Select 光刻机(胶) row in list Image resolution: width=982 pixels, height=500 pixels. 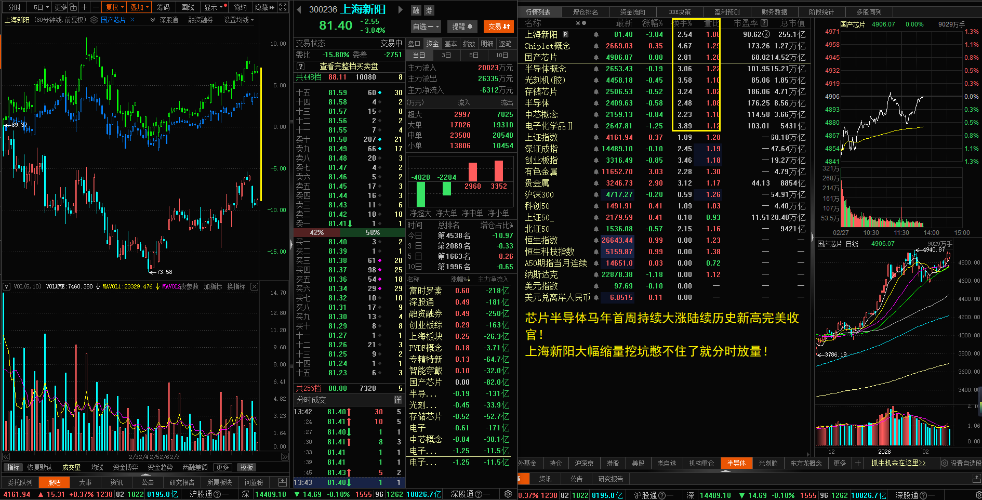(664, 80)
